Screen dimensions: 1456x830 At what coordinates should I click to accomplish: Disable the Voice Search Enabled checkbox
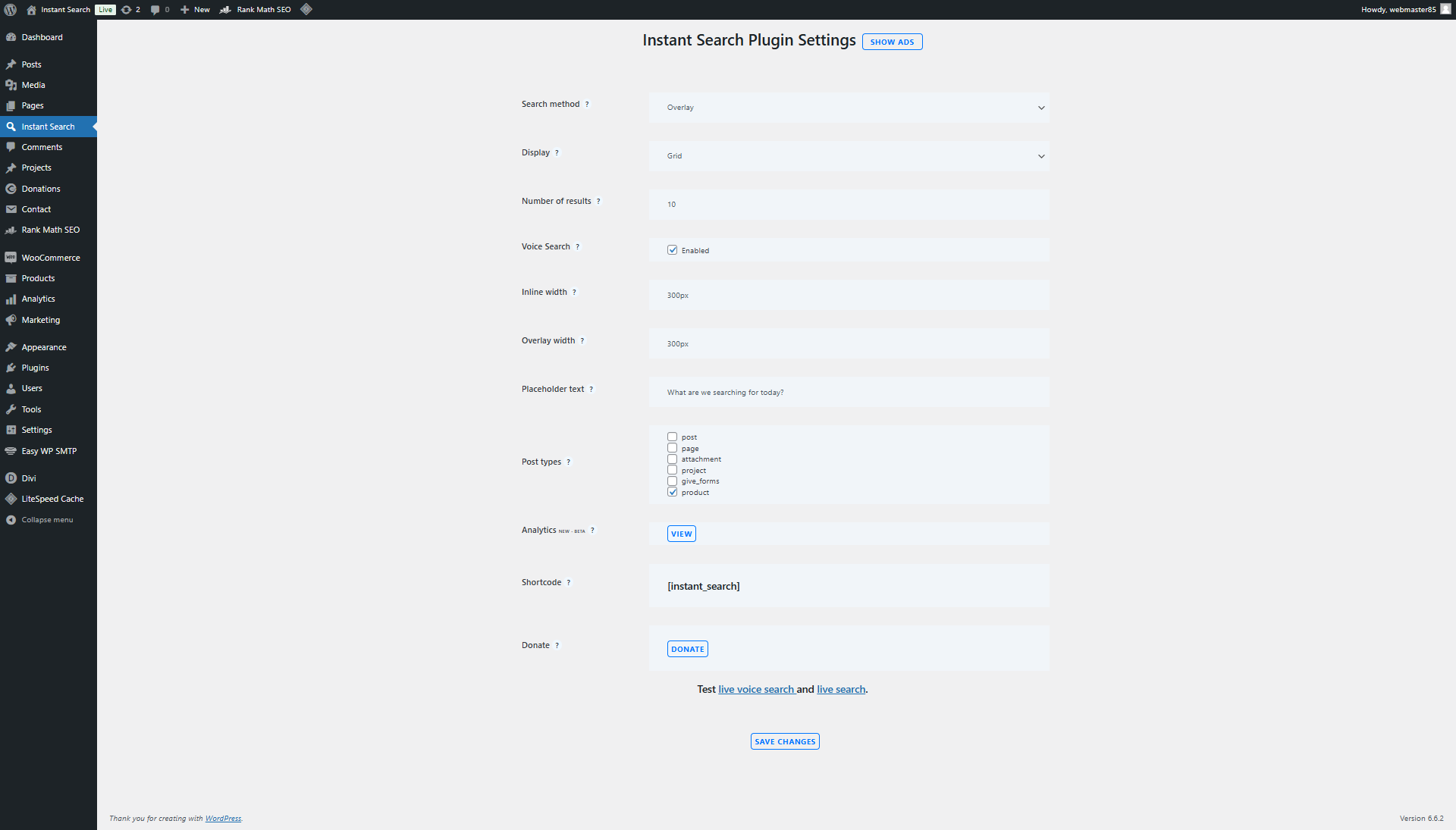coord(672,250)
